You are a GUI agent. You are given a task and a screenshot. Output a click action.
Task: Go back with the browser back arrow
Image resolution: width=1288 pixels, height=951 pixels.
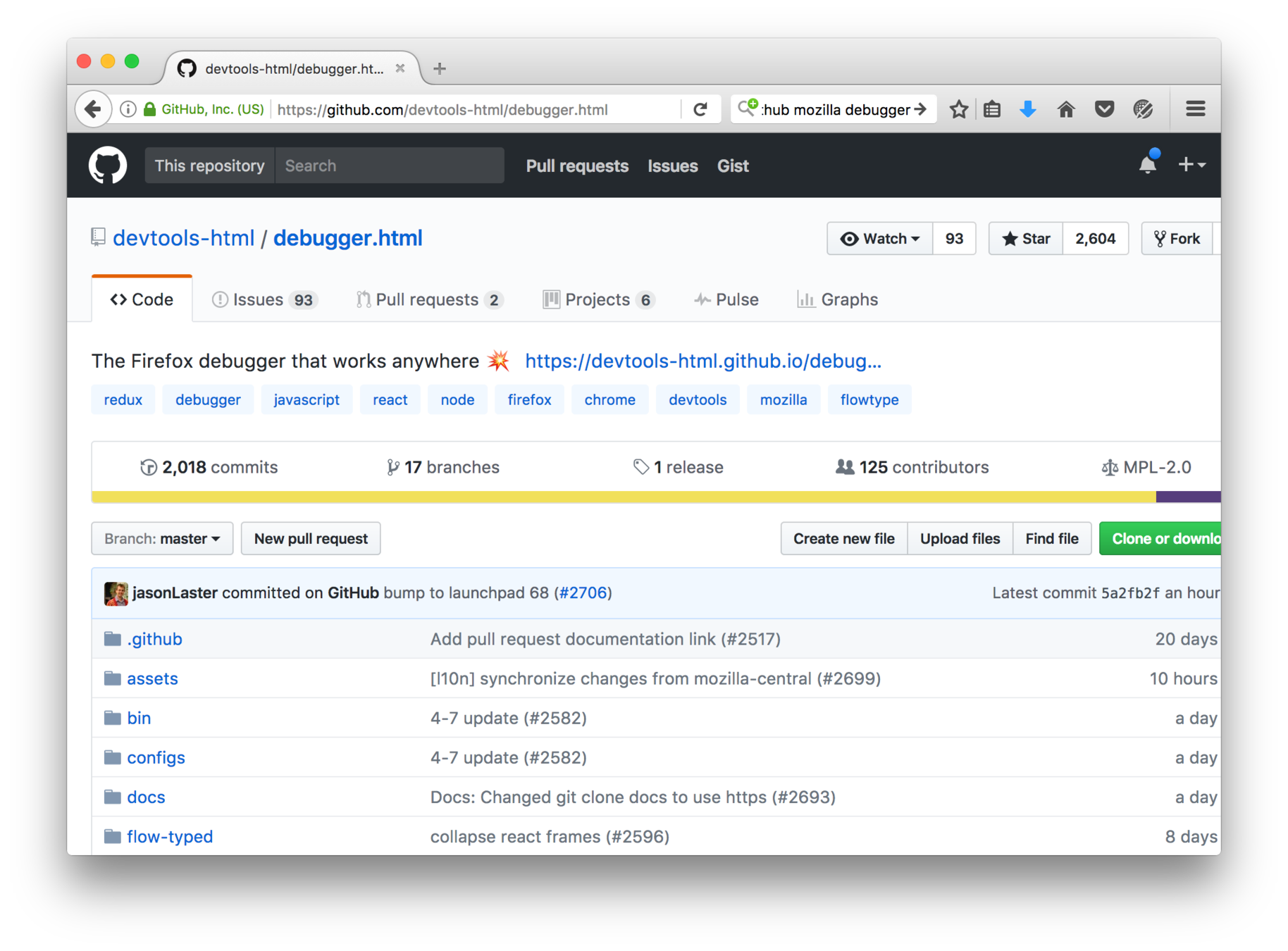point(93,109)
